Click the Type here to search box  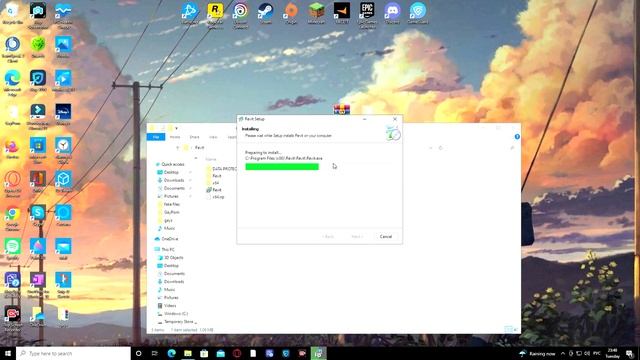point(73,353)
